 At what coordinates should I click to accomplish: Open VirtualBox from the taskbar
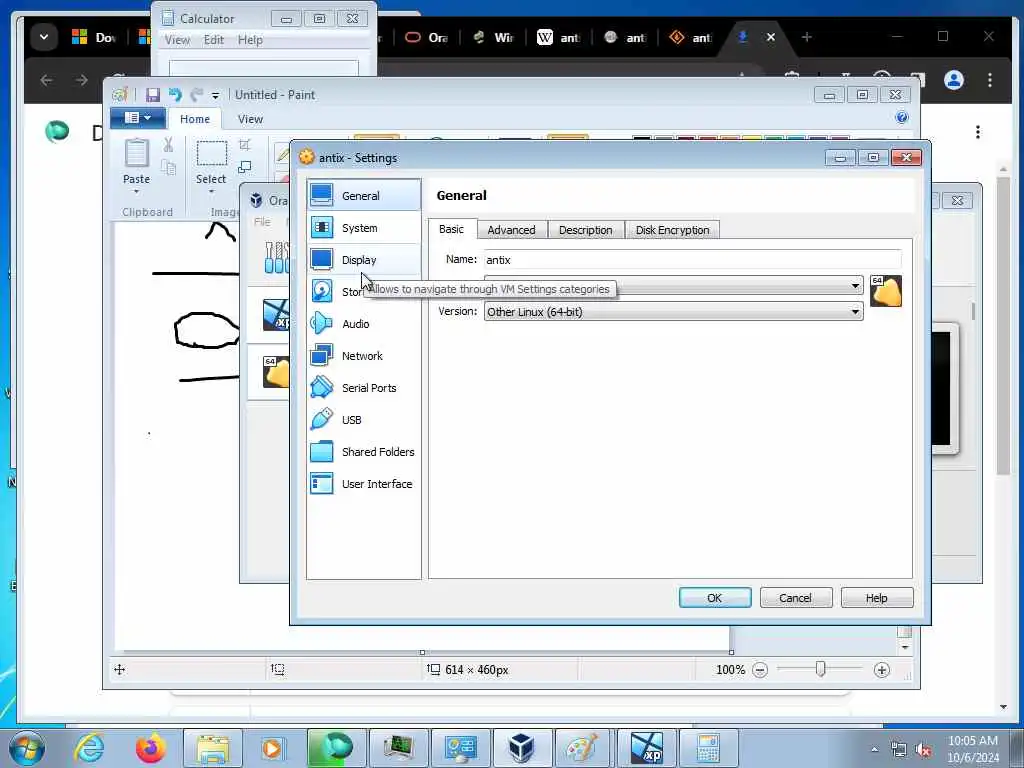click(x=521, y=748)
